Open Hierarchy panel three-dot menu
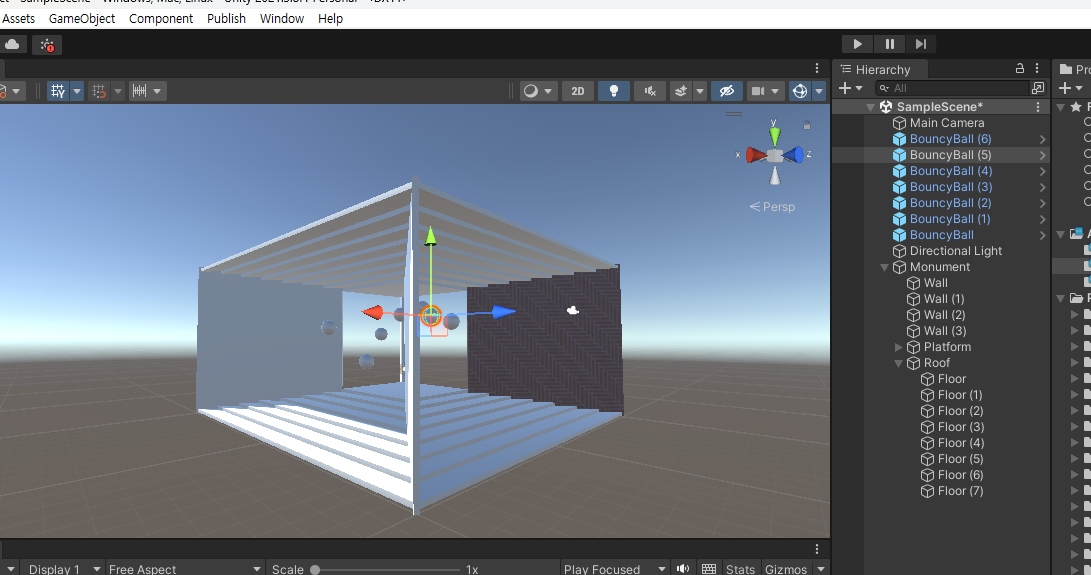Screen dimensions: 1091x575 pos(1037,68)
